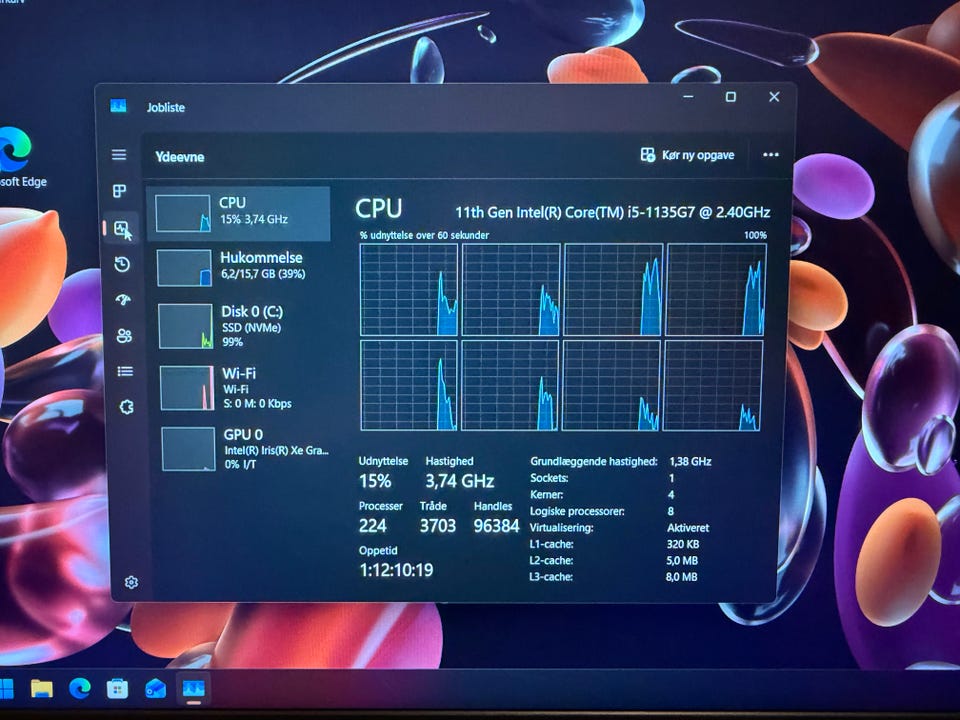The height and width of the screenshot is (720, 960).
Task: Click the Grundlæggende hastighed value 1,38 GHz
Action: point(691,462)
